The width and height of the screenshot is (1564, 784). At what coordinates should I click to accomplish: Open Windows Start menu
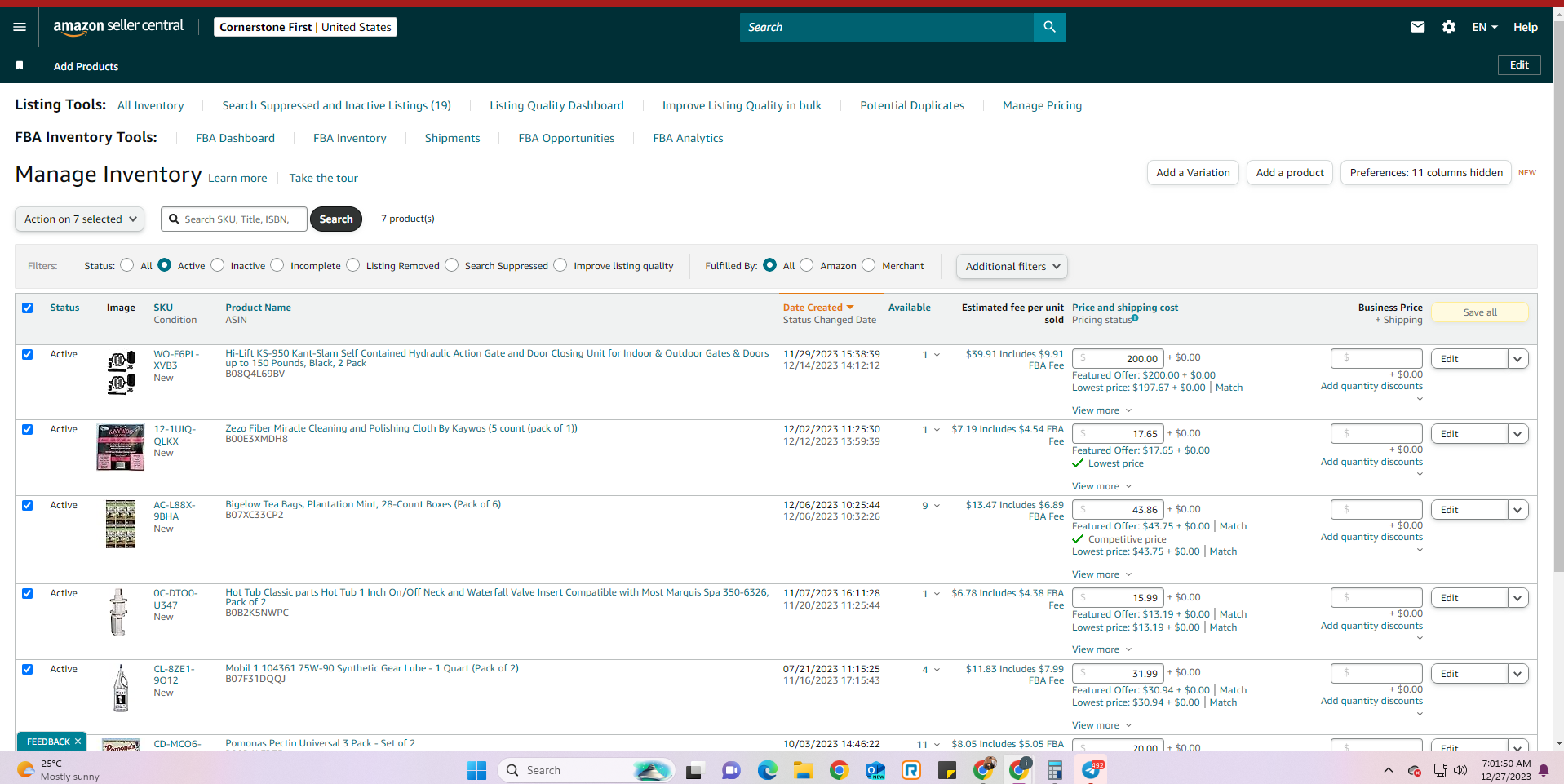(476, 770)
